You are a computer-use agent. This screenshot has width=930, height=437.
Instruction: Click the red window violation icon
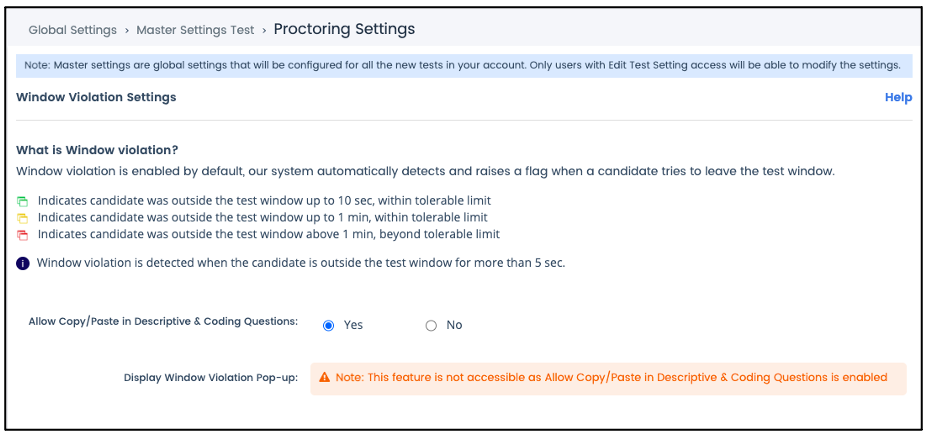pos(23,234)
